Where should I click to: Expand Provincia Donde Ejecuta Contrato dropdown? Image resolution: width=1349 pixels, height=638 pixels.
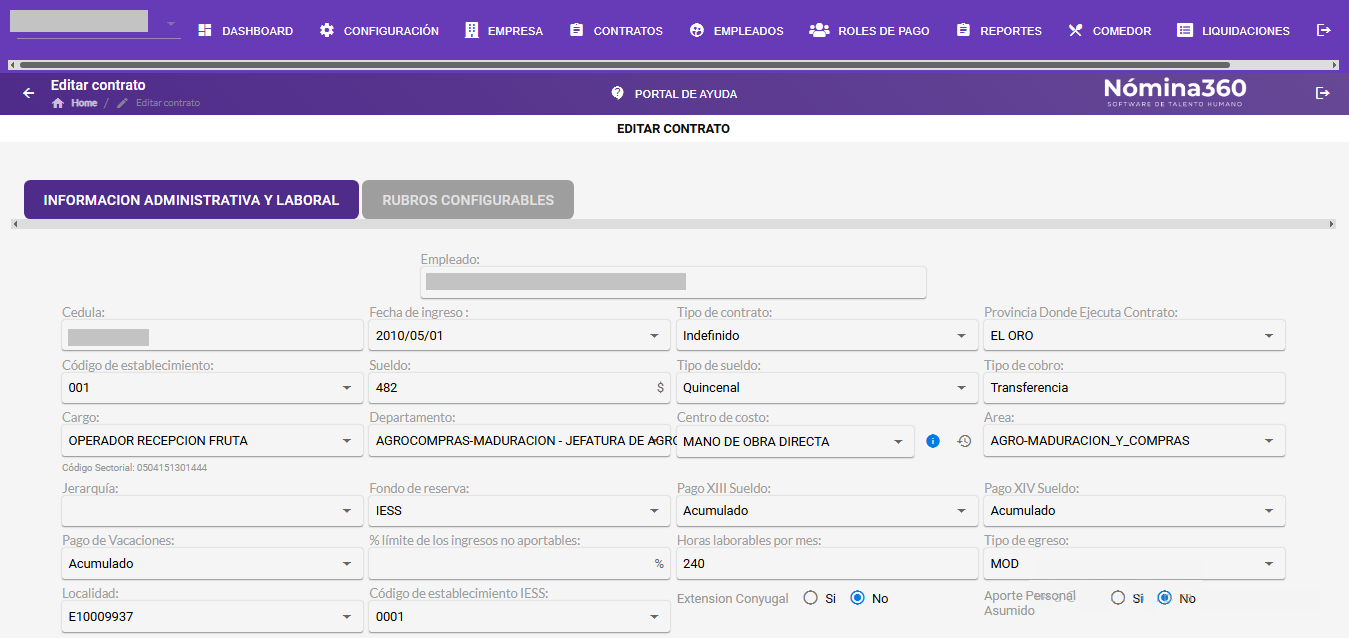click(x=1269, y=336)
